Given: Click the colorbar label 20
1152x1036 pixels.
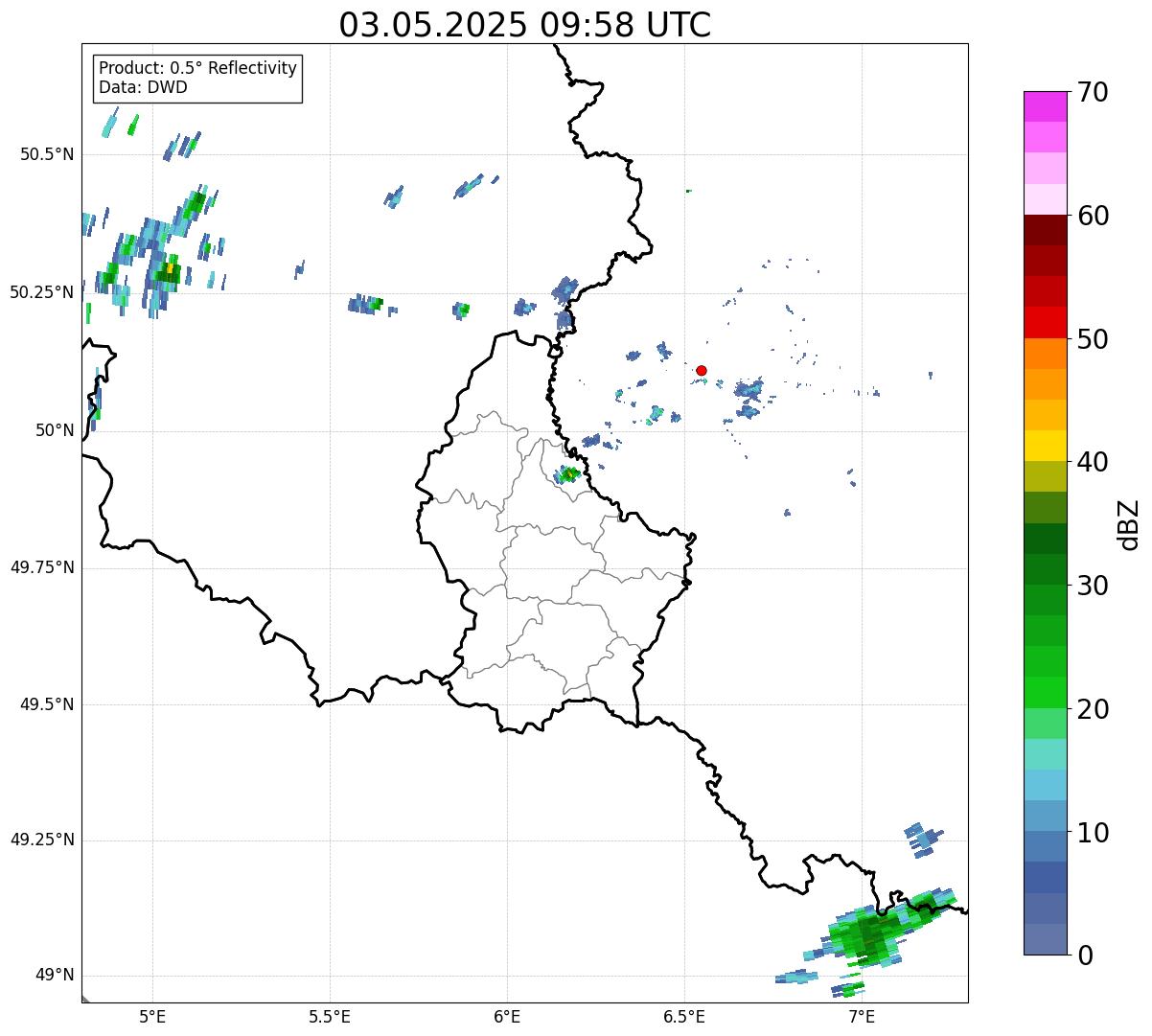Looking at the screenshot, I should (1093, 709).
